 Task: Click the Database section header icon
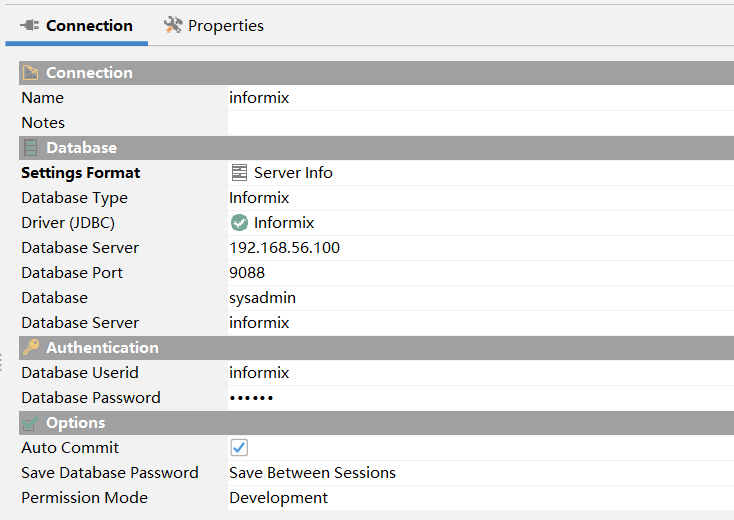(x=30, y=147)
